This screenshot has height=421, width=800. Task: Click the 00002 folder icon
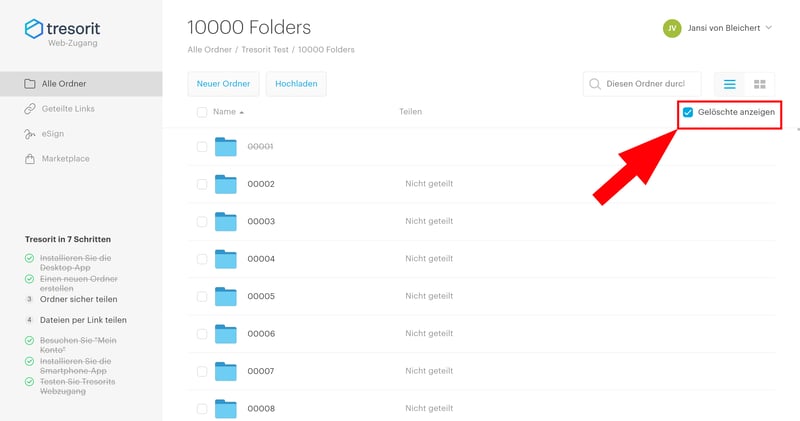[226, 184]
